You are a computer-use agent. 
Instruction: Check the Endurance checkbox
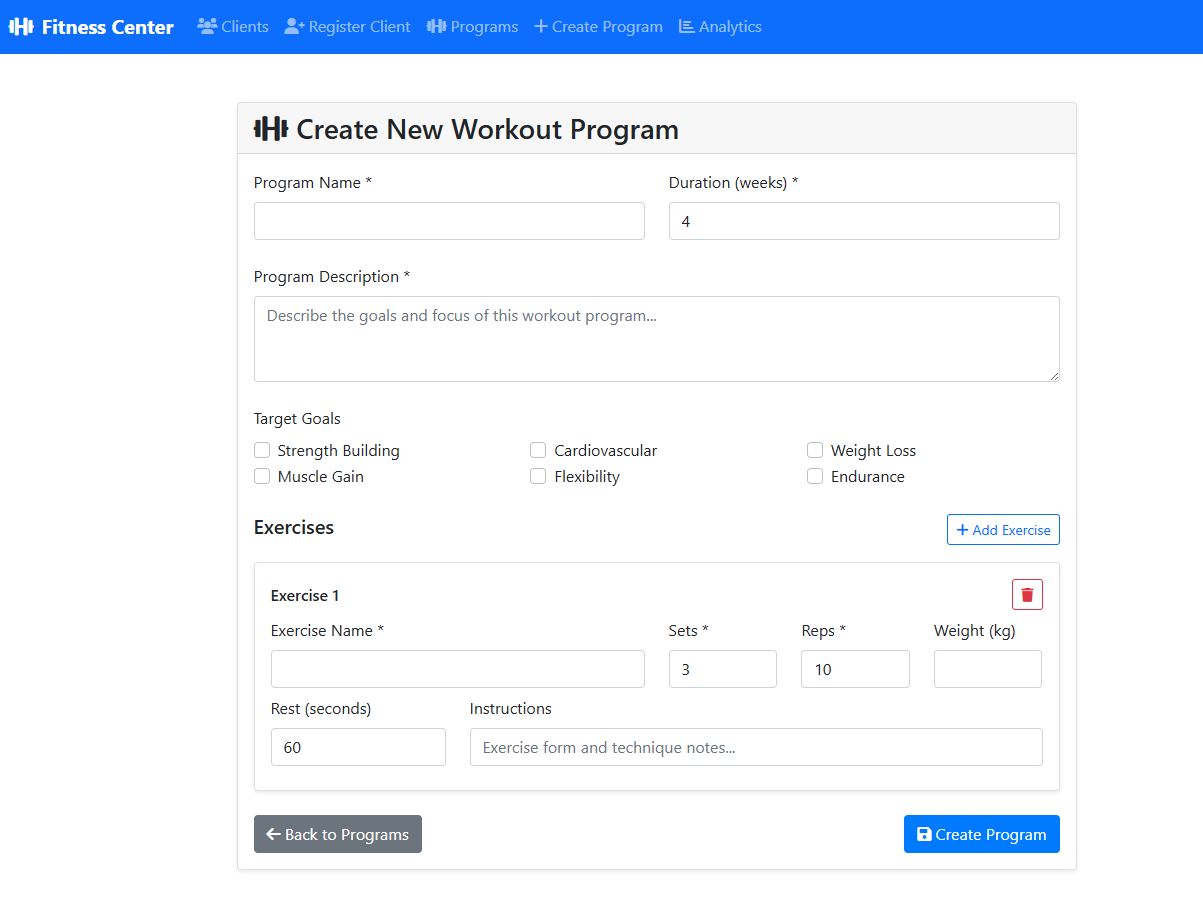(x=815, y=477)
